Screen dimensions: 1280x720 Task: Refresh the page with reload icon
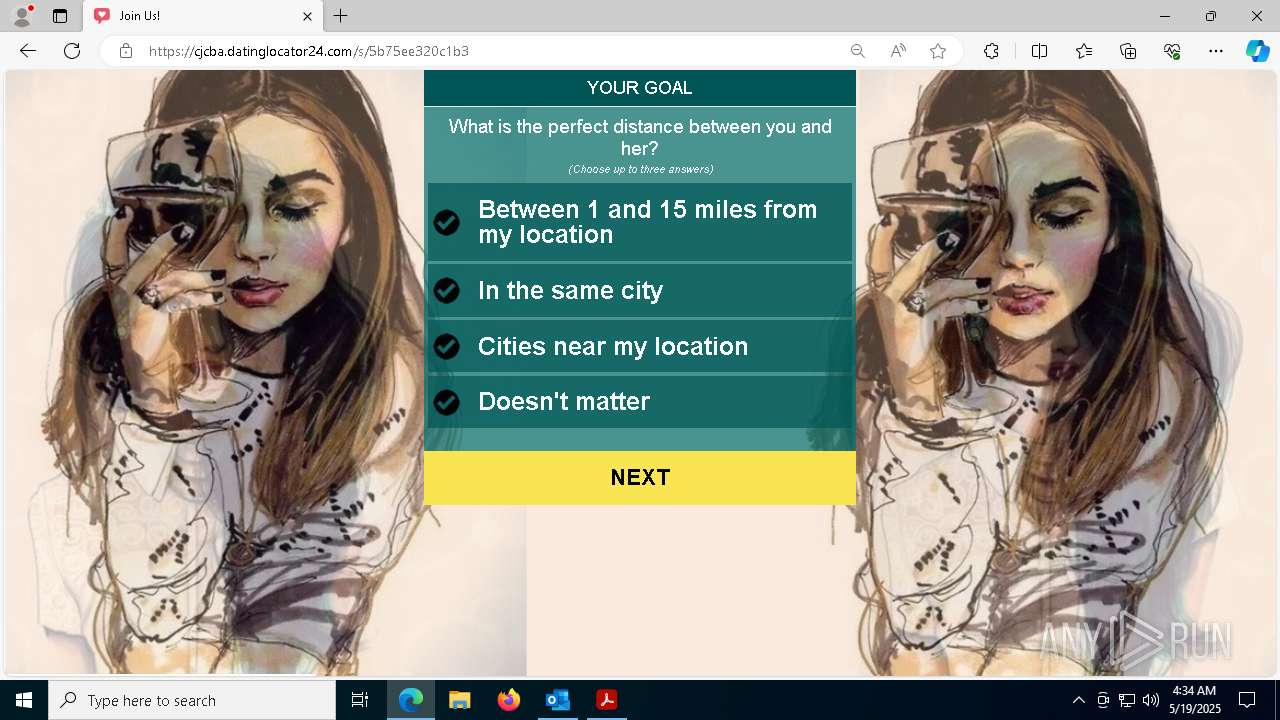coord(72,51)
